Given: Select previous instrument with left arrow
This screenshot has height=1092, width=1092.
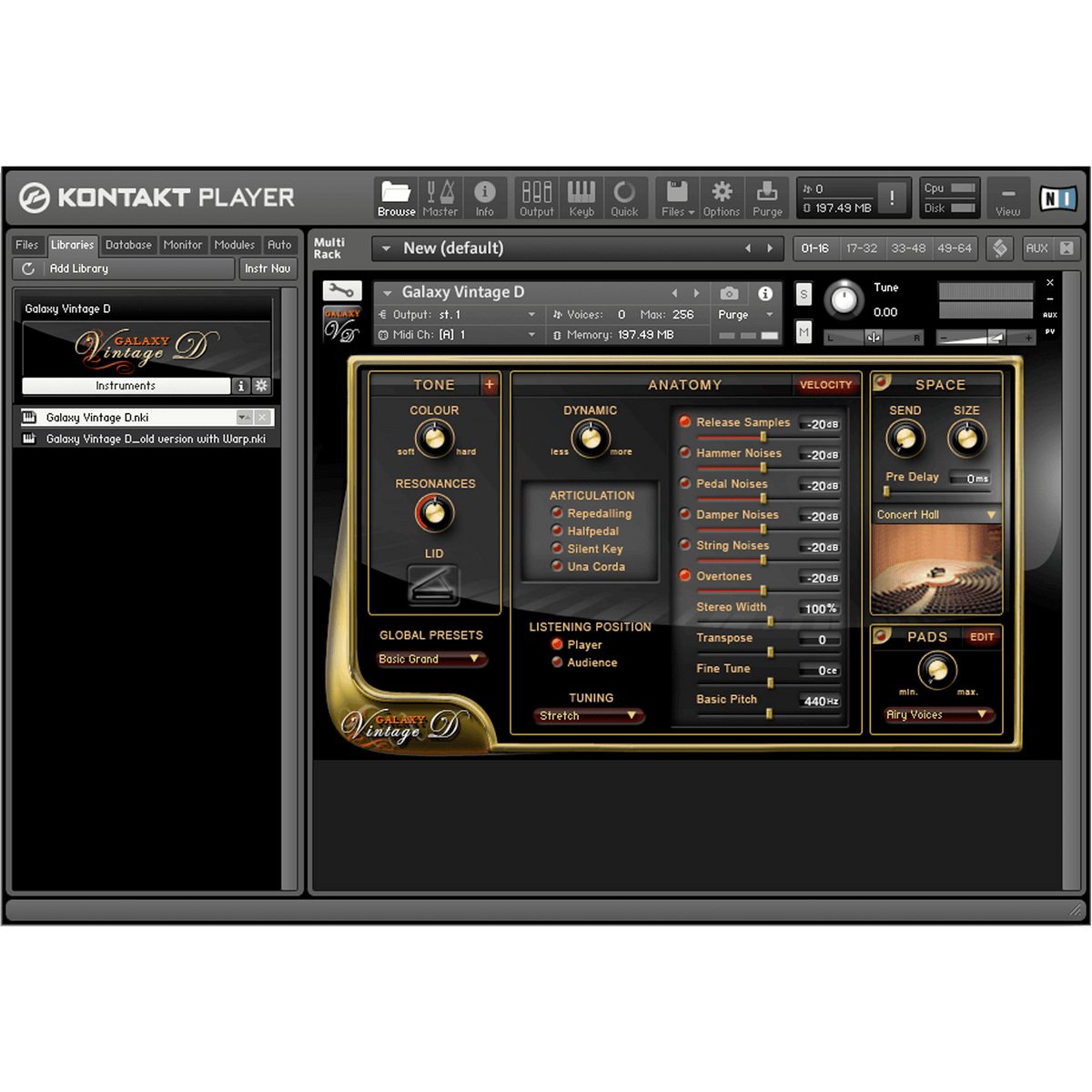Looking at the screenshot, I should click(674, 293).
